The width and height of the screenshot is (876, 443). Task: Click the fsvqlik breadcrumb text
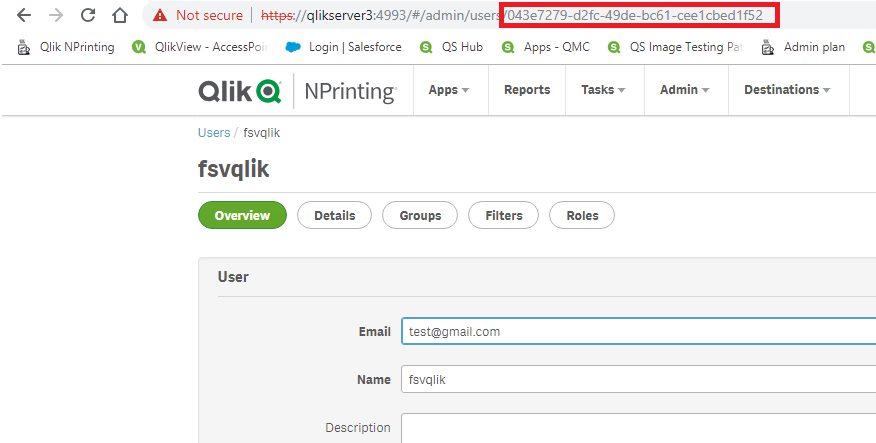pos(261,133)
